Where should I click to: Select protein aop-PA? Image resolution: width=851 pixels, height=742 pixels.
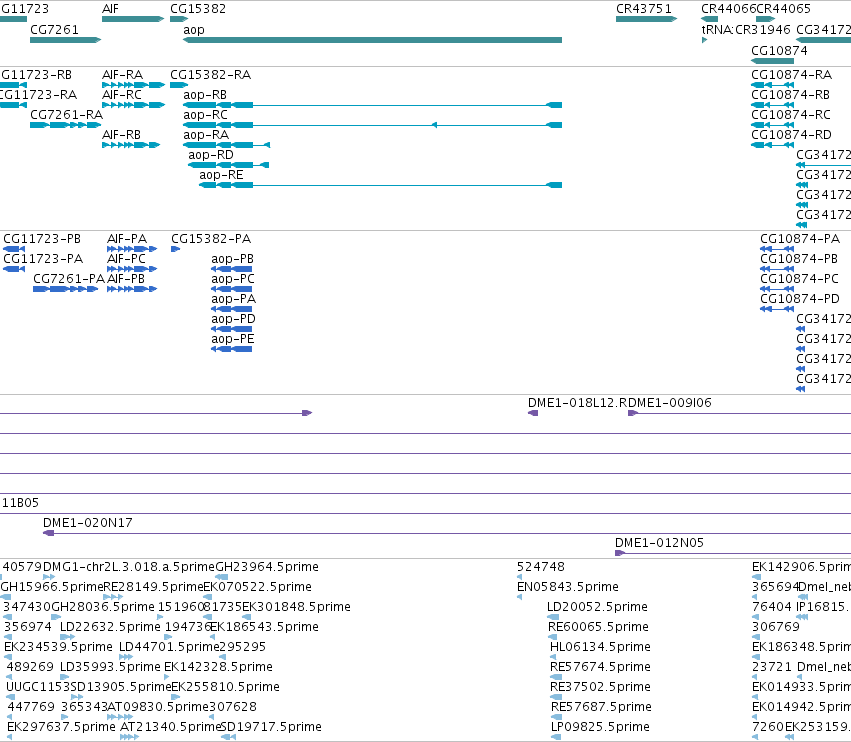(232, 309)
